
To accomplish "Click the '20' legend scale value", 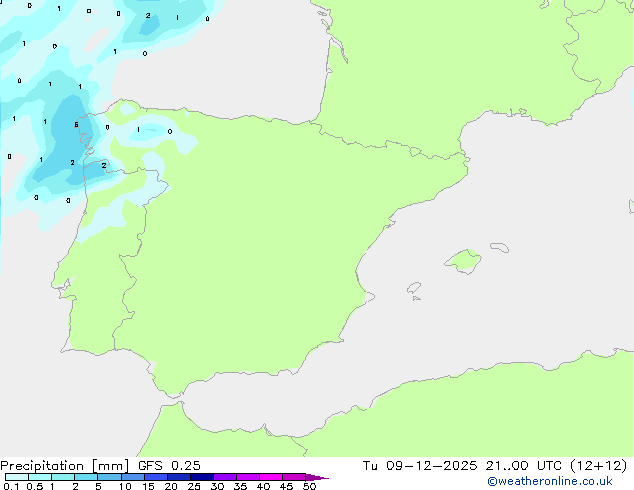I will [x=171, y=486].
